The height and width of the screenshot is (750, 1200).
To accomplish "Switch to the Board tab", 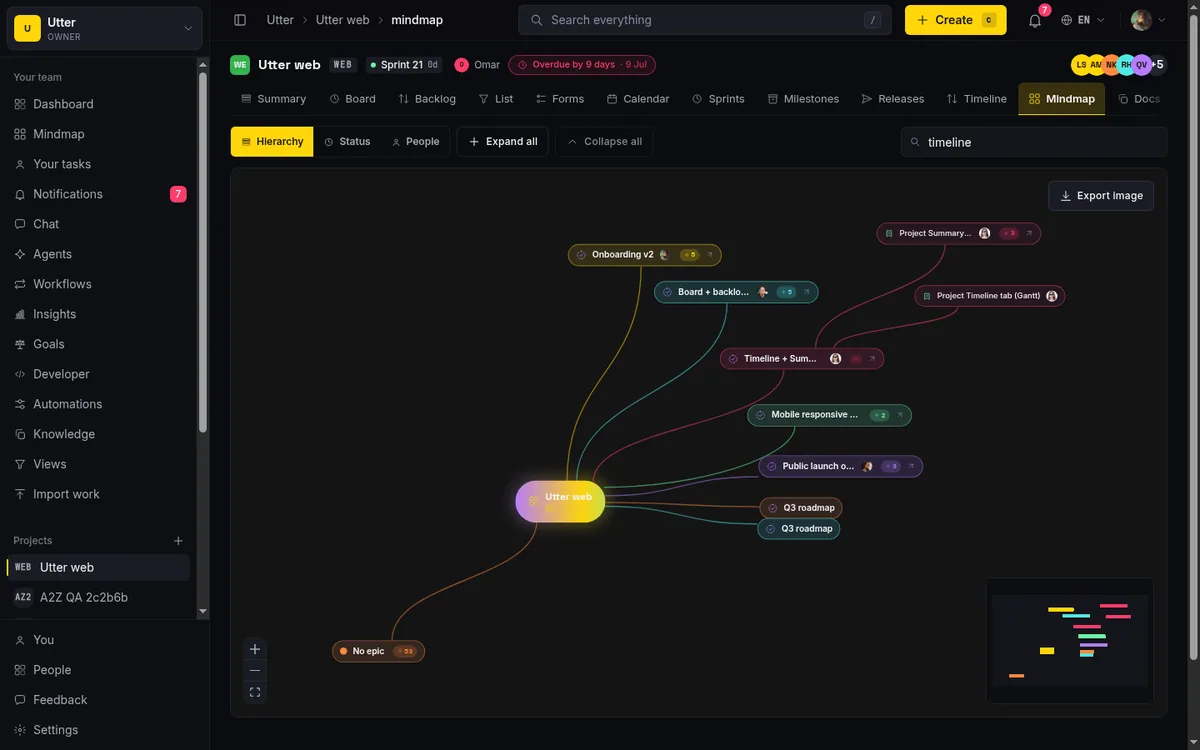I will pyautogui.click(x=353, y=99).
